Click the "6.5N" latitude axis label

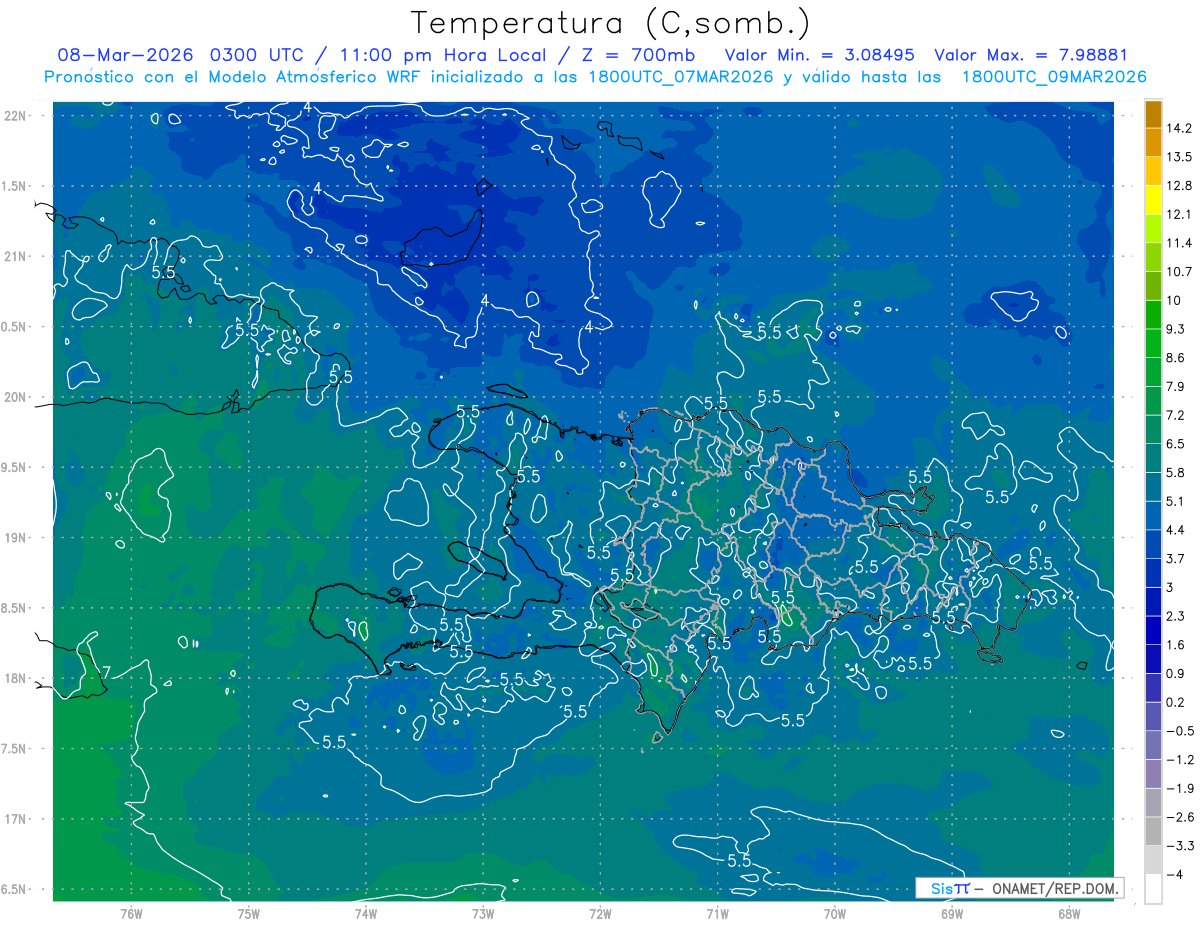(x=14, y=889)
